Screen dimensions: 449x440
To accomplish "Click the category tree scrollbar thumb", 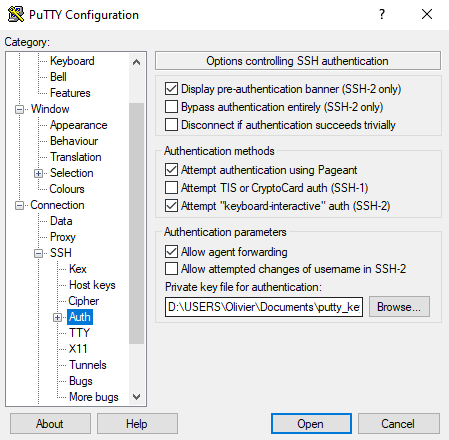I will [x=136, y=223].
